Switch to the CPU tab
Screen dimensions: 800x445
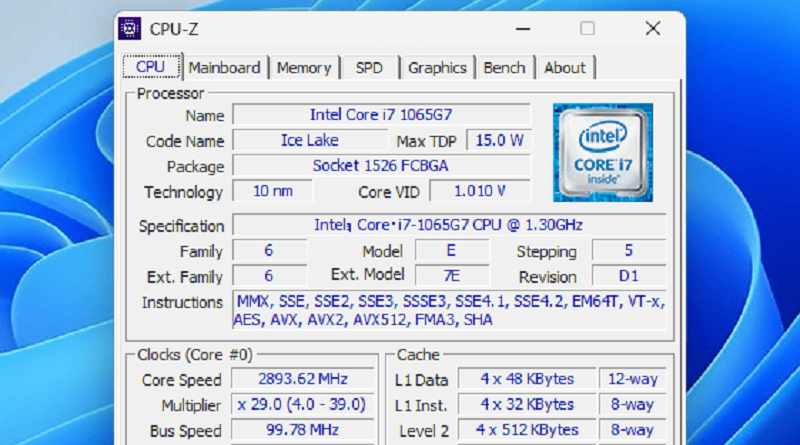[x=151, y=67]
